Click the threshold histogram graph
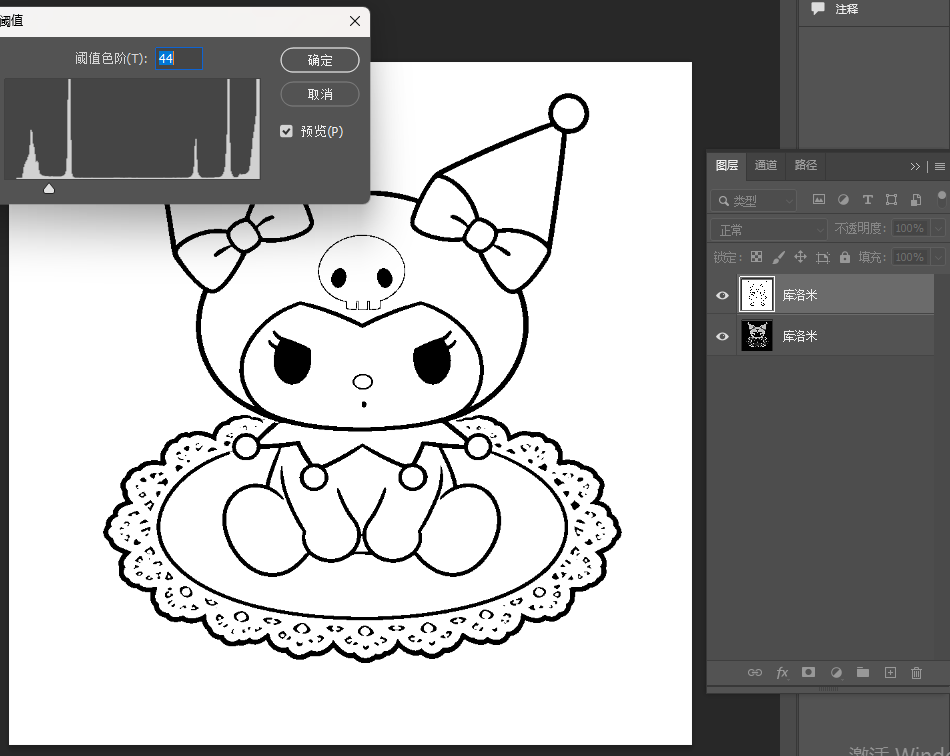Viewport: 950px width, 756px height. coord(132,128)
